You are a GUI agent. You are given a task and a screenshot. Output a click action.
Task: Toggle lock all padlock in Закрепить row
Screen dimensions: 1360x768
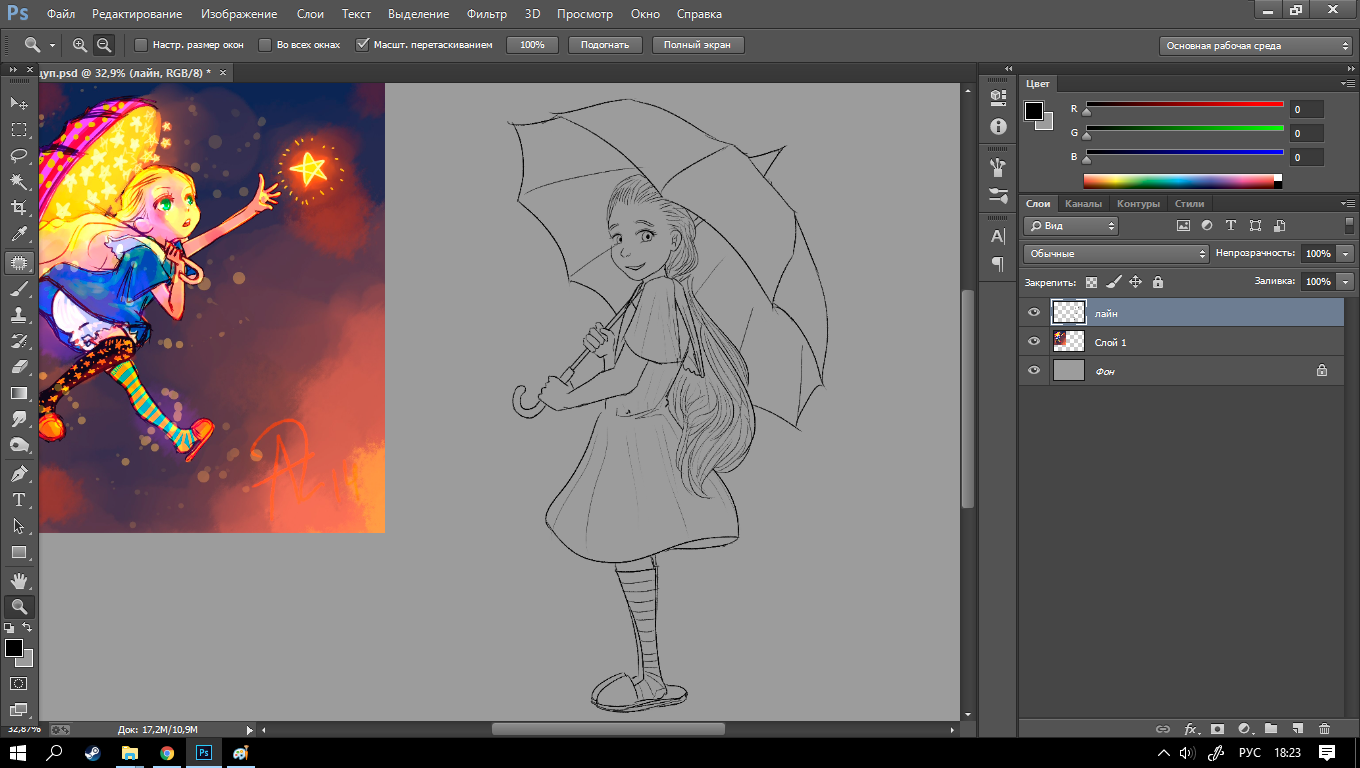[x=1157, y=282]
